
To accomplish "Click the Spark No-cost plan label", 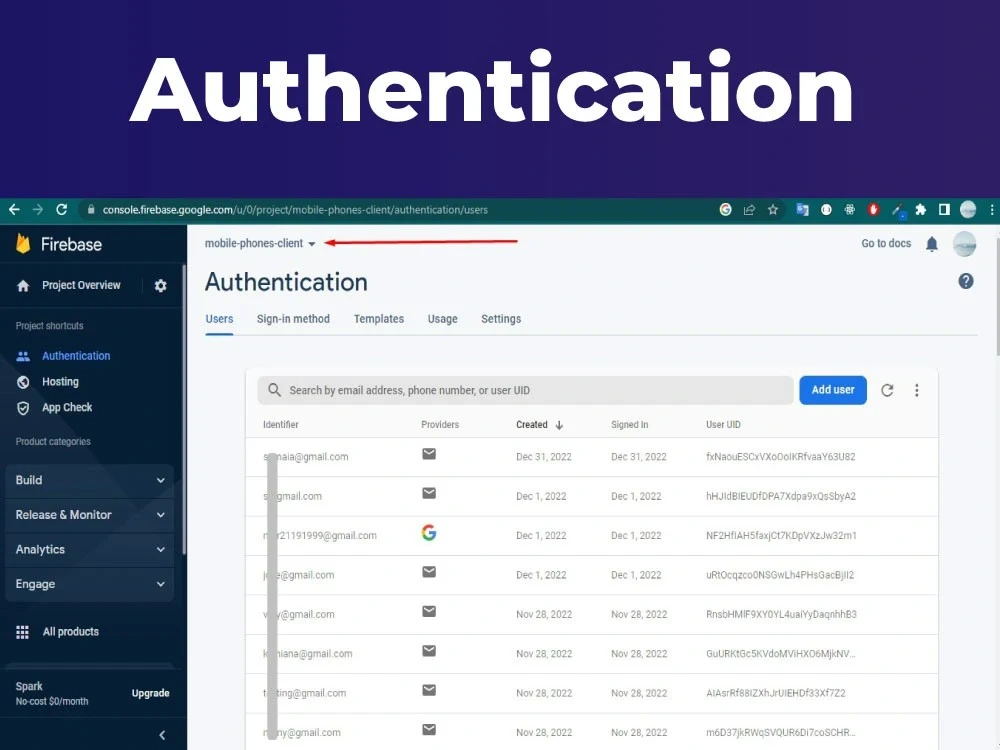I will pos(52,693).
